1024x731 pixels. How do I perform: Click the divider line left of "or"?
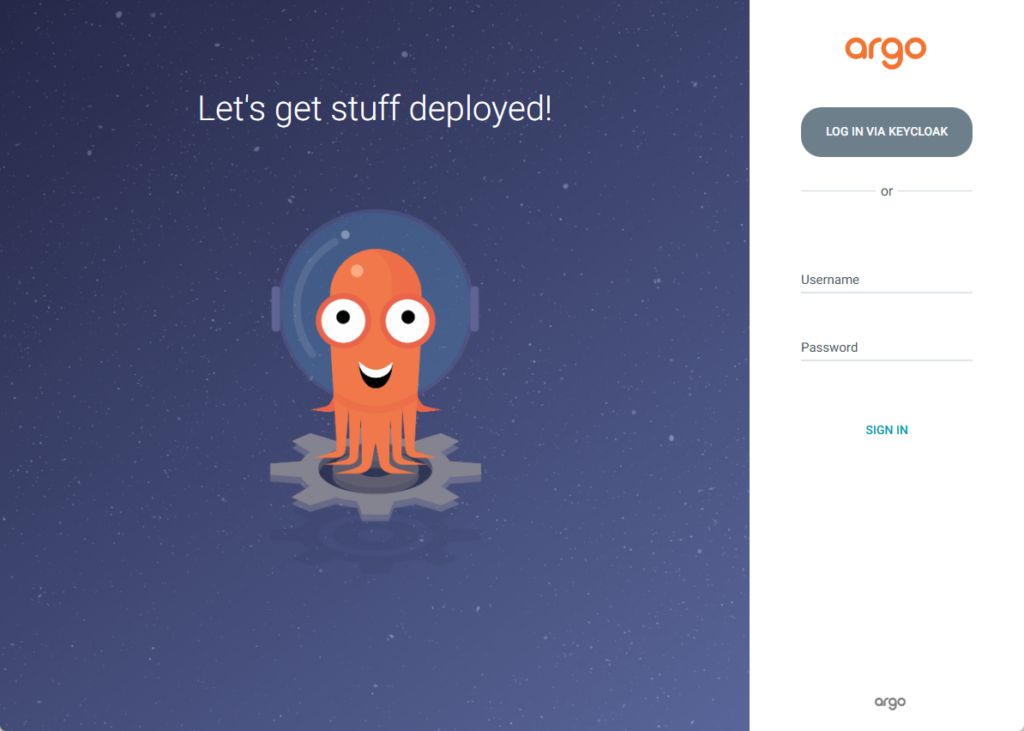click(x=837, y=191)
